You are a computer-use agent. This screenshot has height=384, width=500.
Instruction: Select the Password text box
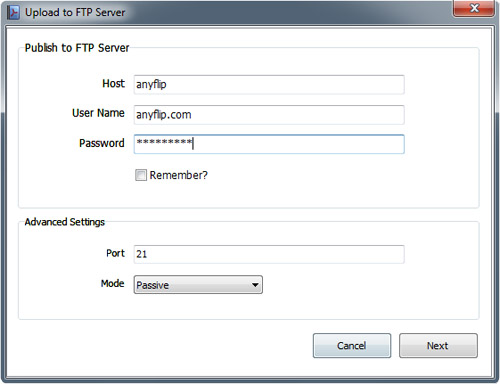click(x=269, y=144)
